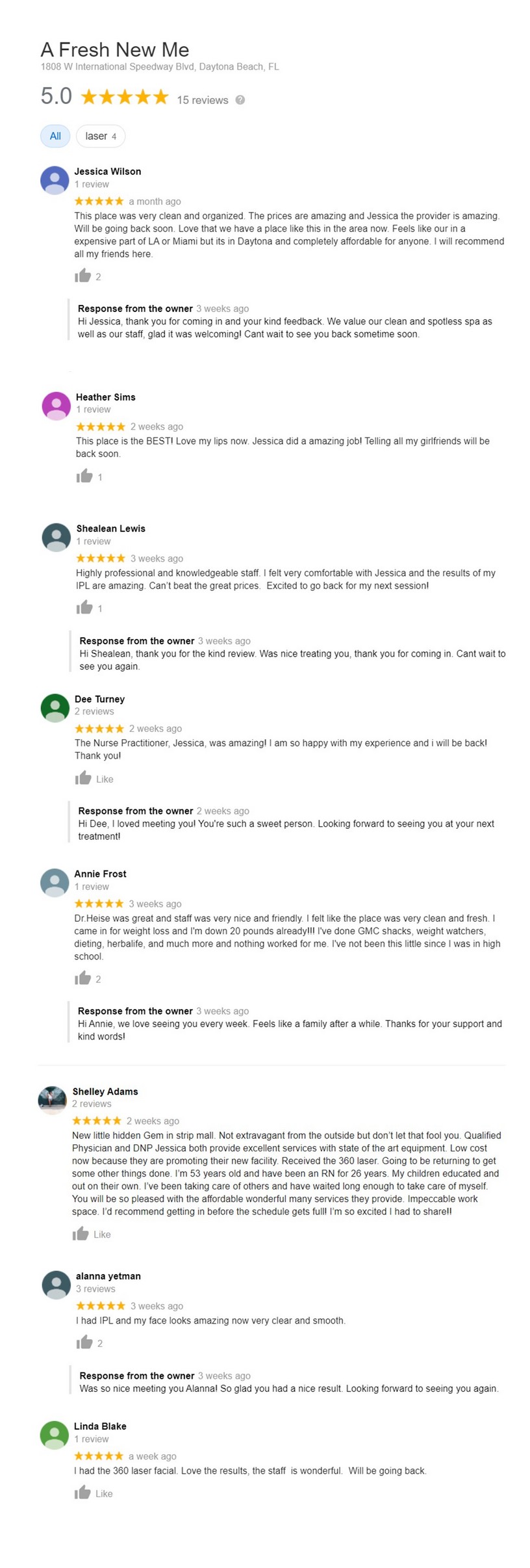Click thumbs-up on Heather Sims' review
The image size is (530, 1568).
tap(84, 477)
